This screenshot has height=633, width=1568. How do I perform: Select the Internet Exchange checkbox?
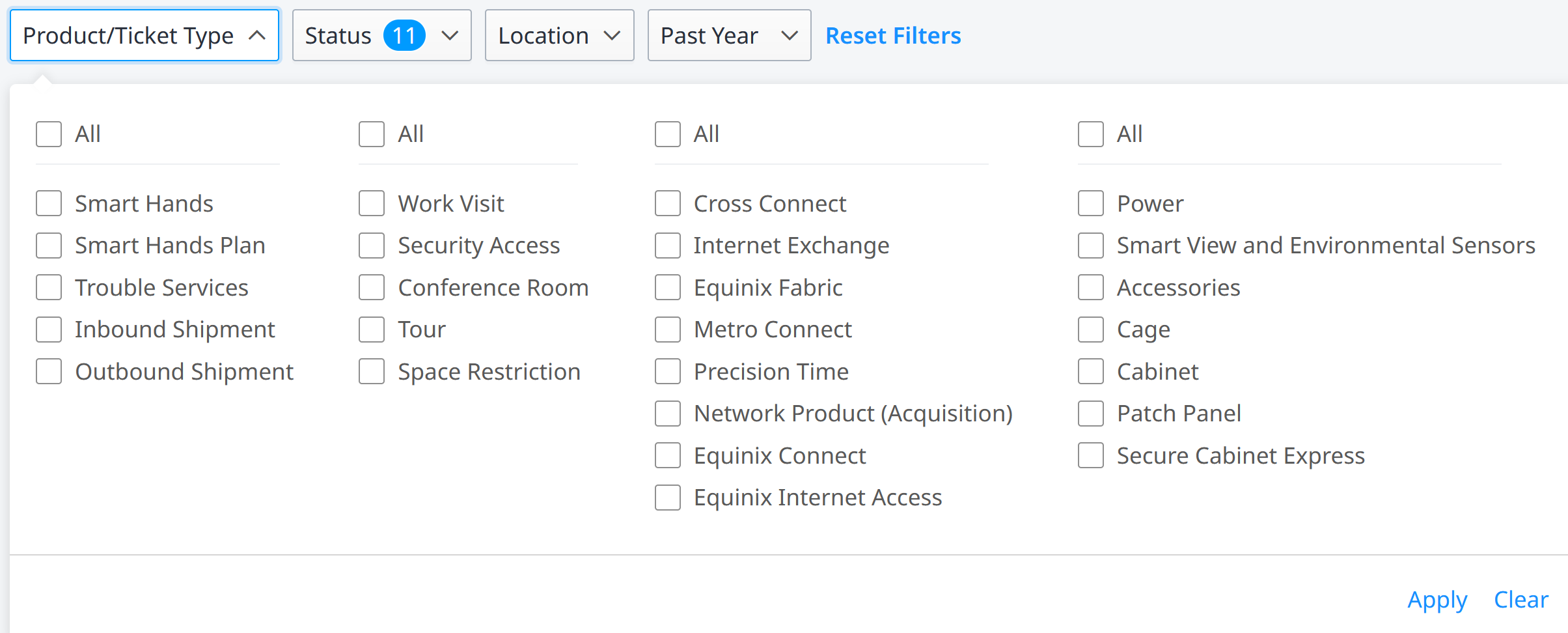(x=668, y=246)
